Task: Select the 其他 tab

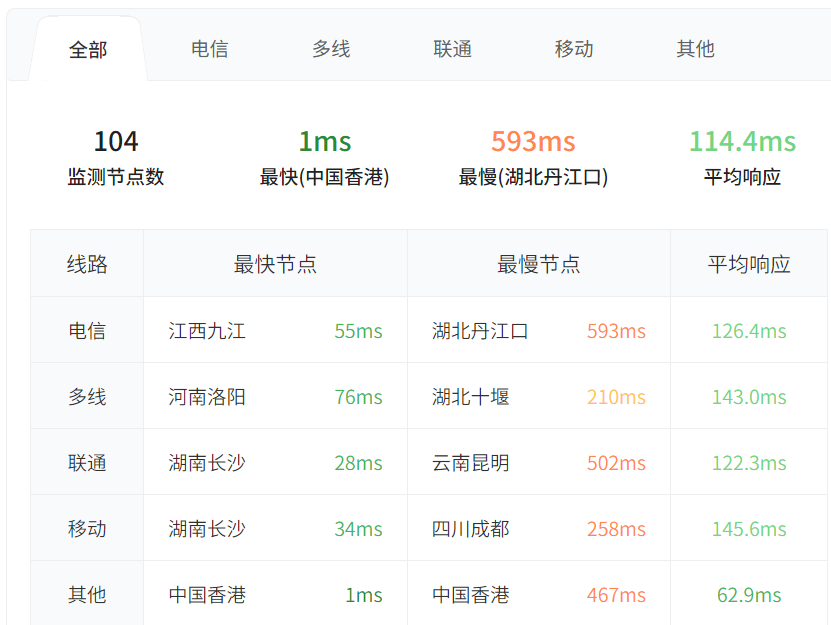Action: (695, 49)
